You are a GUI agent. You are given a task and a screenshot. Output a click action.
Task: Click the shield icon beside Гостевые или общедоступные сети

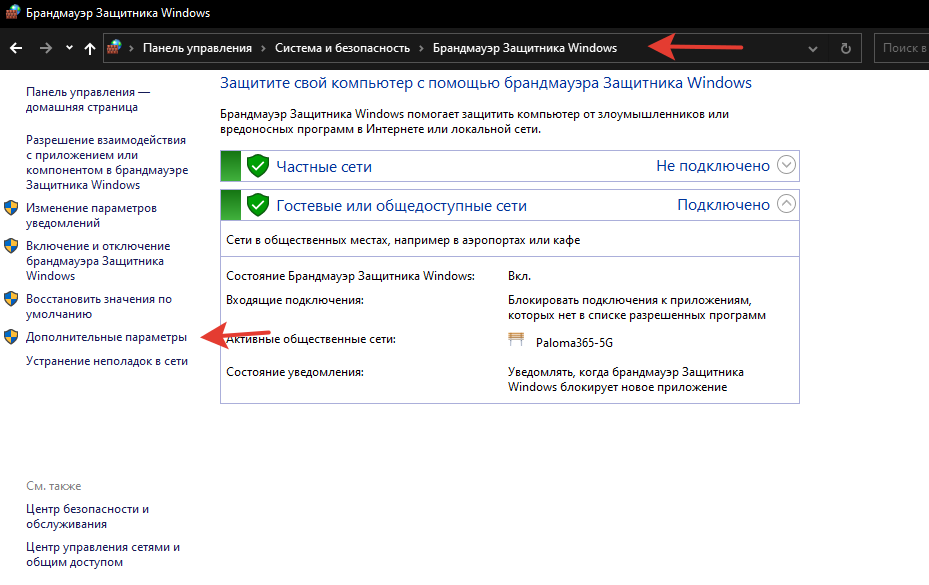pos(258,205)
